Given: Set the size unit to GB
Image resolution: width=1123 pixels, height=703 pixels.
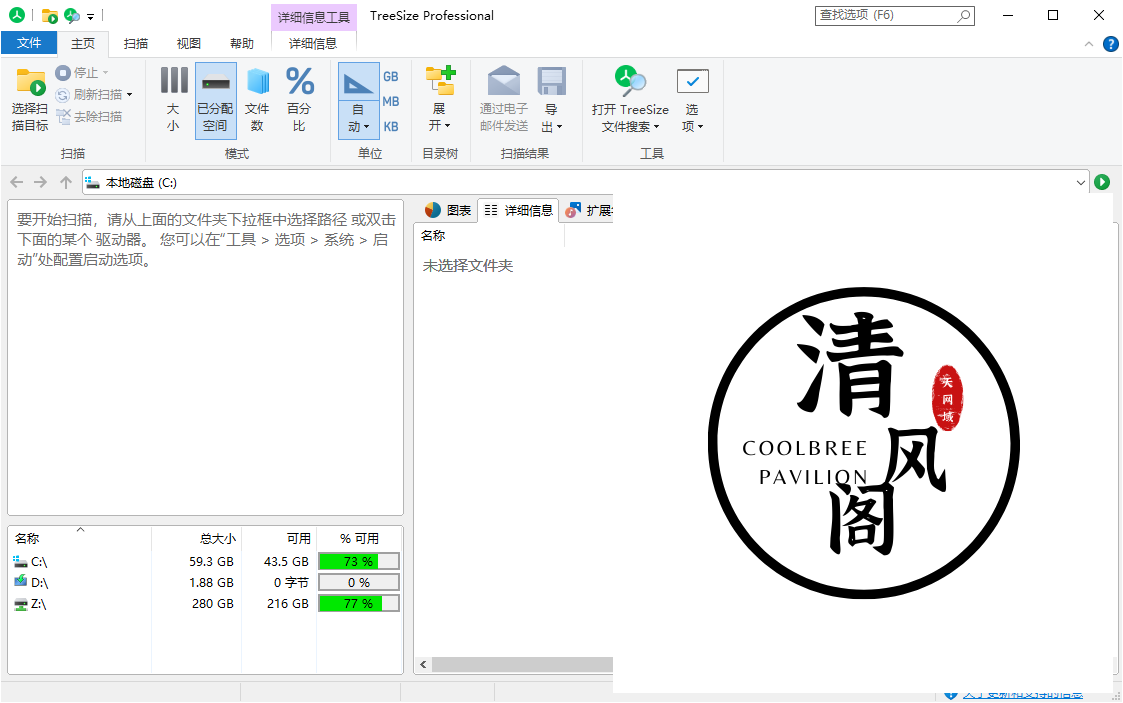Looking at the screenshot, I should [390, 77].
